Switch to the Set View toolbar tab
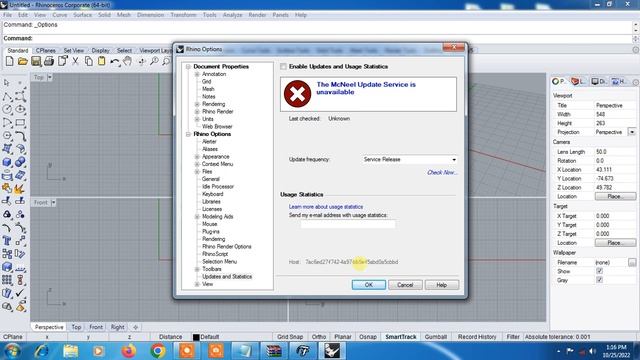640x360 pixels. 73,51
